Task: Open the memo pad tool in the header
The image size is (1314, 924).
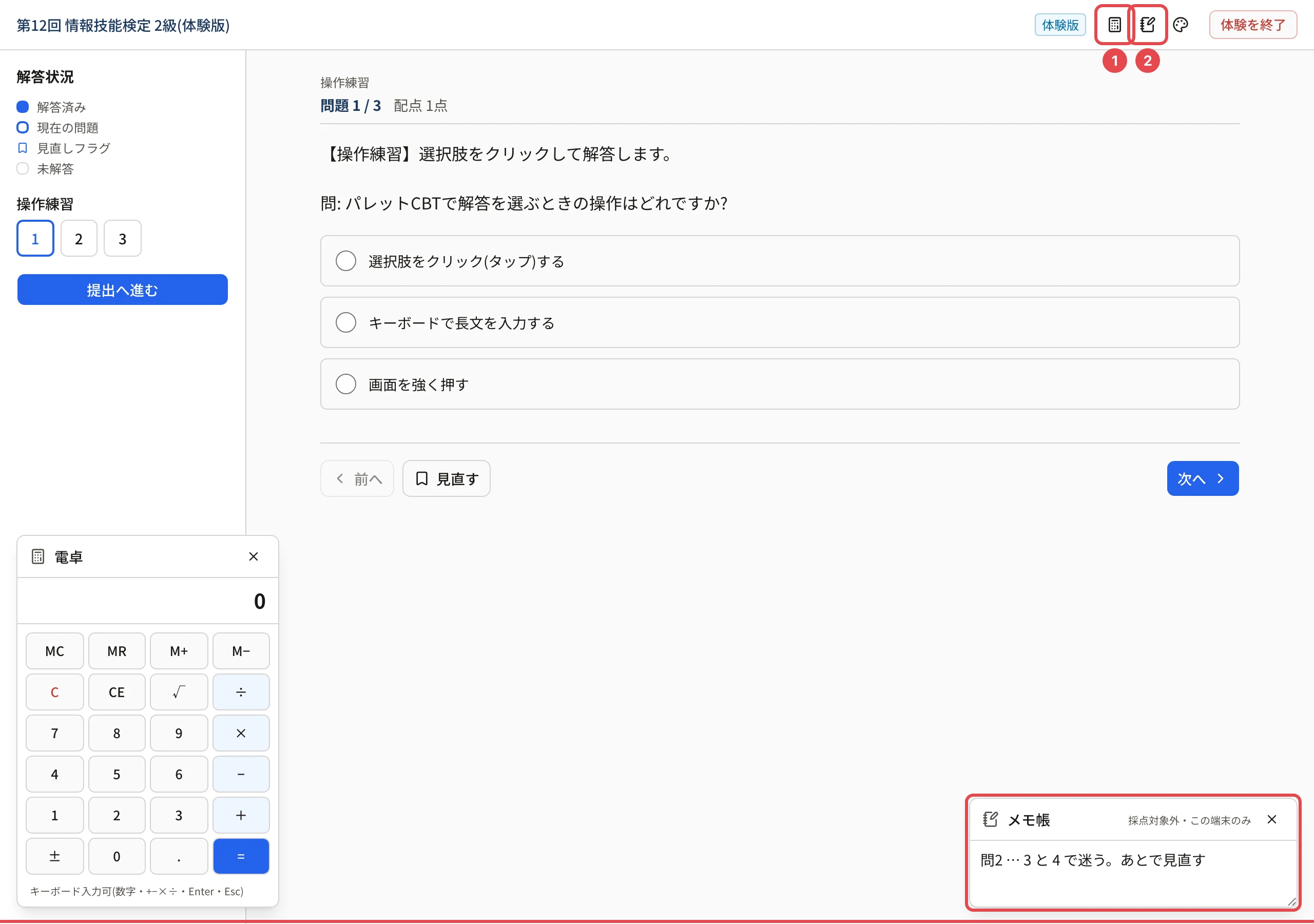Action: 1147,25
